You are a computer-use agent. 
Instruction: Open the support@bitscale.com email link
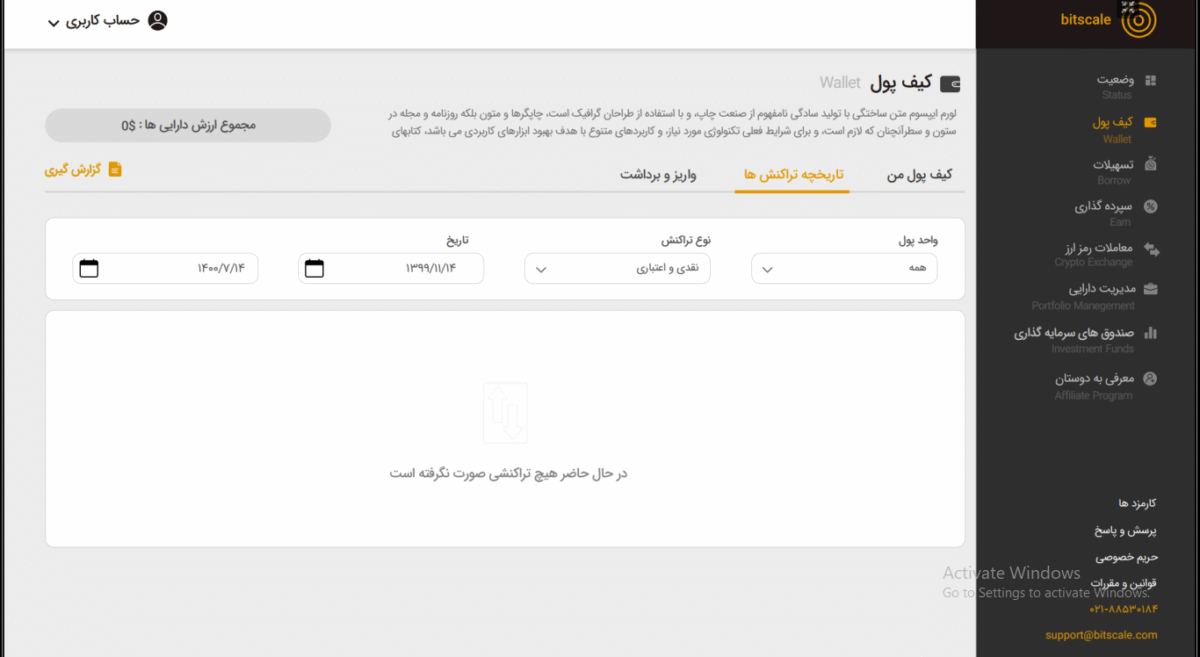point(1101,635)
